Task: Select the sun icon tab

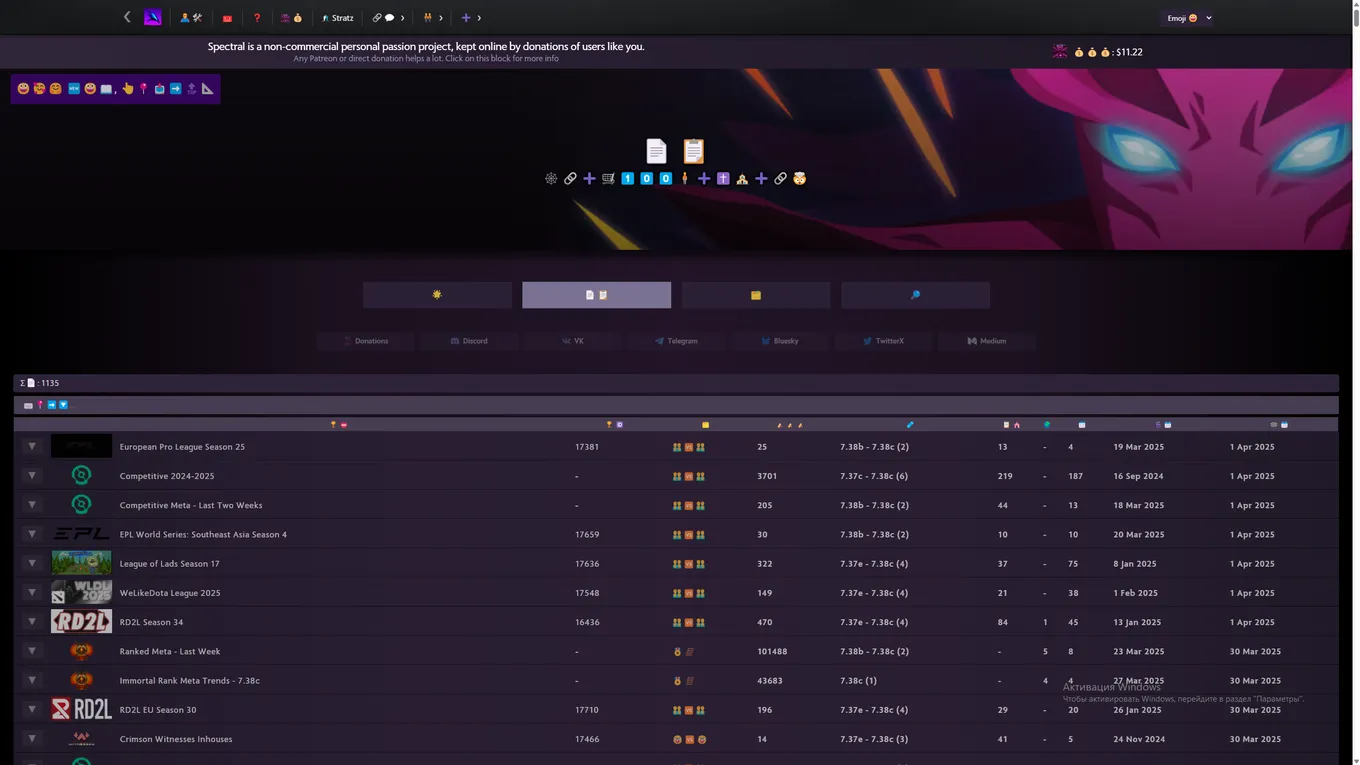Action: point(437,295)
